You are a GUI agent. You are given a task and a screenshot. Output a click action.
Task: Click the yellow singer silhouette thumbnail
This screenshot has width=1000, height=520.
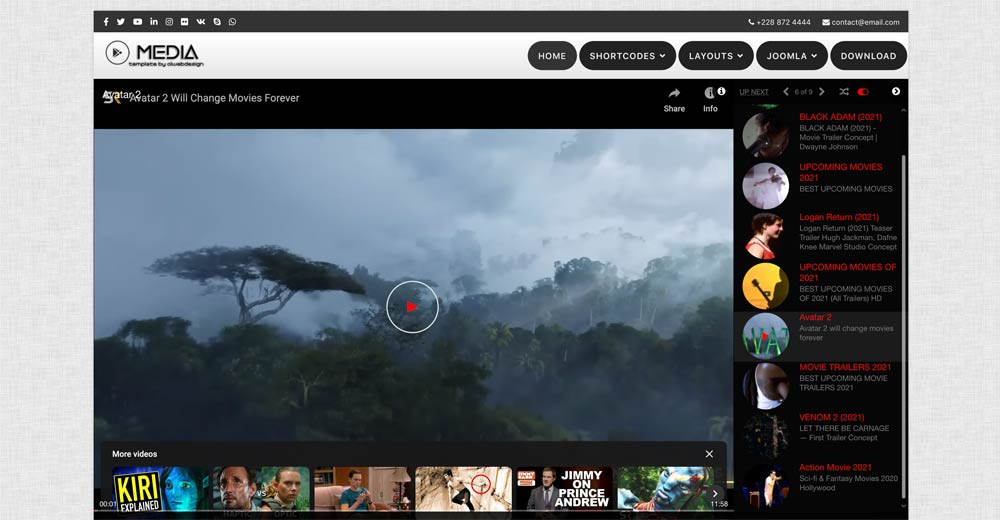pos(765,286)
